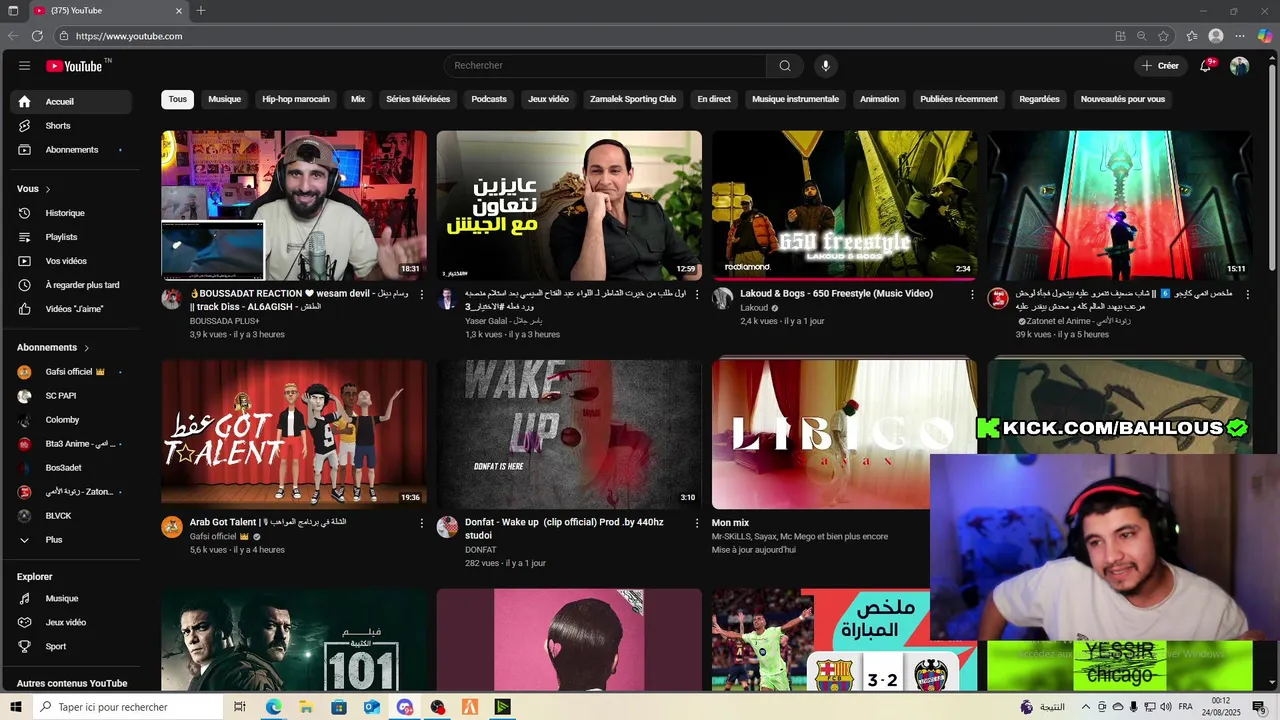Open menu for Donfat Wake up video

pyautogui.click(x=697, y=523)
